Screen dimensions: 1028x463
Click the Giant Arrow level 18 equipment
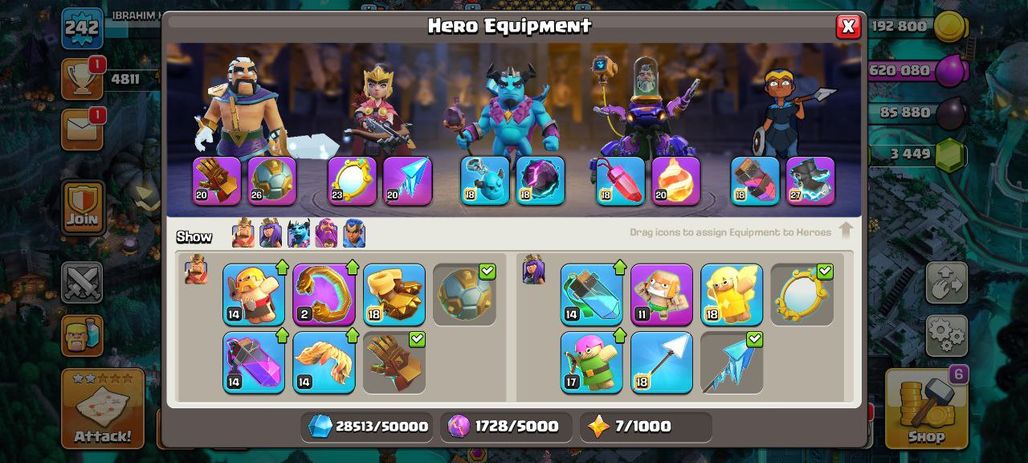(x=662, y=362)
